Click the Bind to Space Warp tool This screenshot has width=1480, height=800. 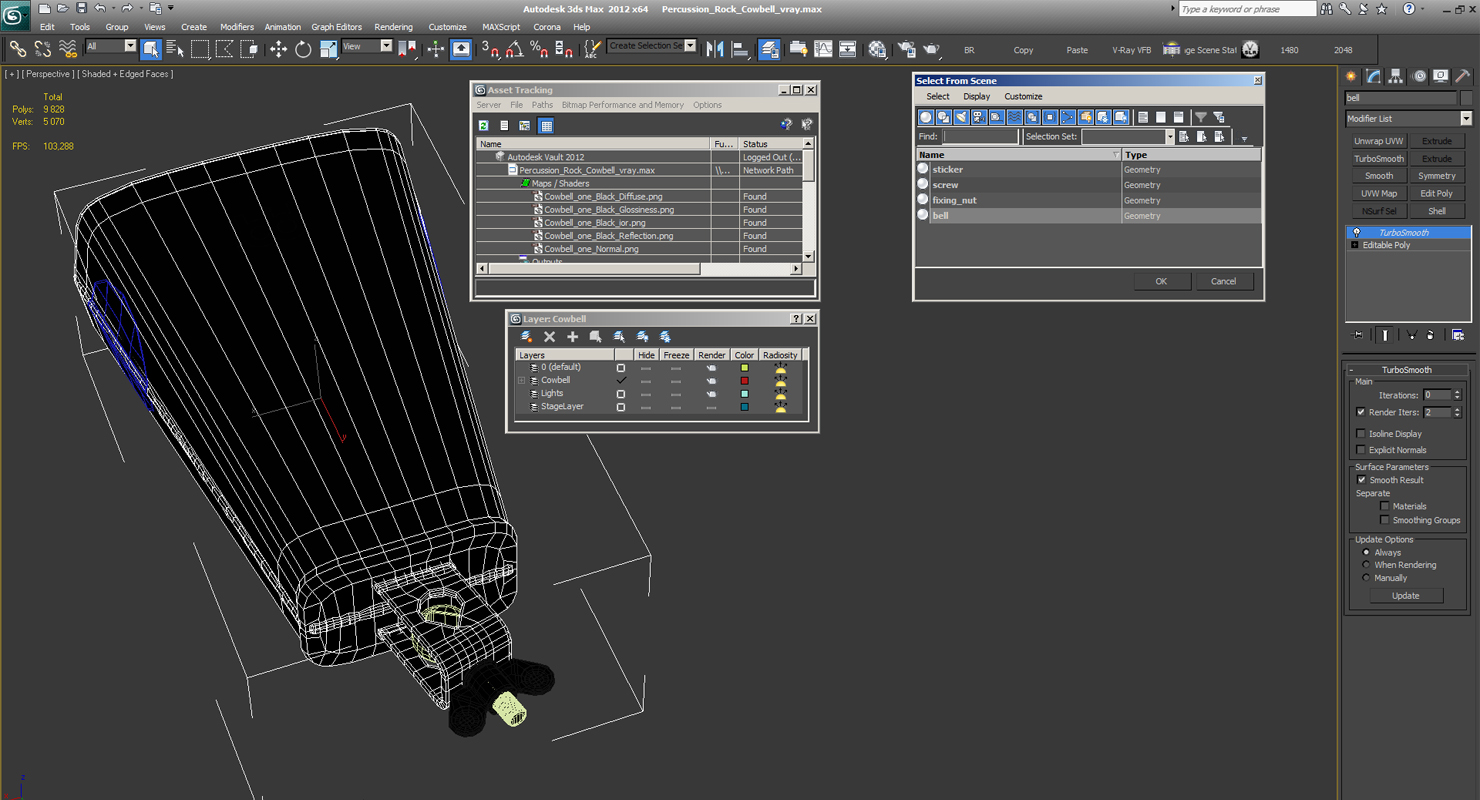tap(68, 49)
